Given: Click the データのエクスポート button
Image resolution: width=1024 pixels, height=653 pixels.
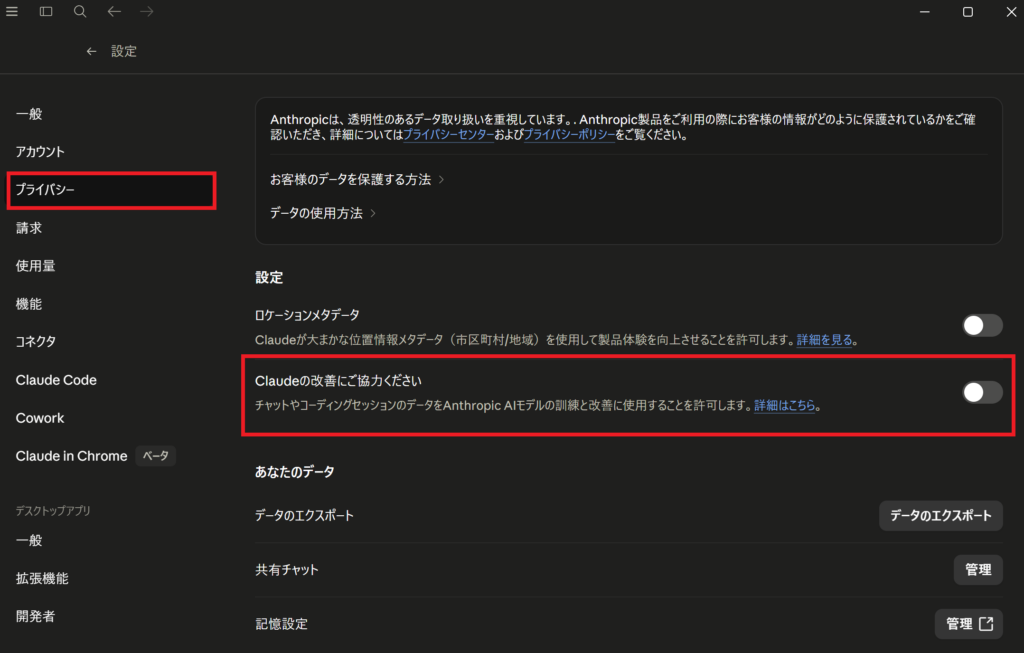Looking at the screenshot, I should tap(940, 516).
